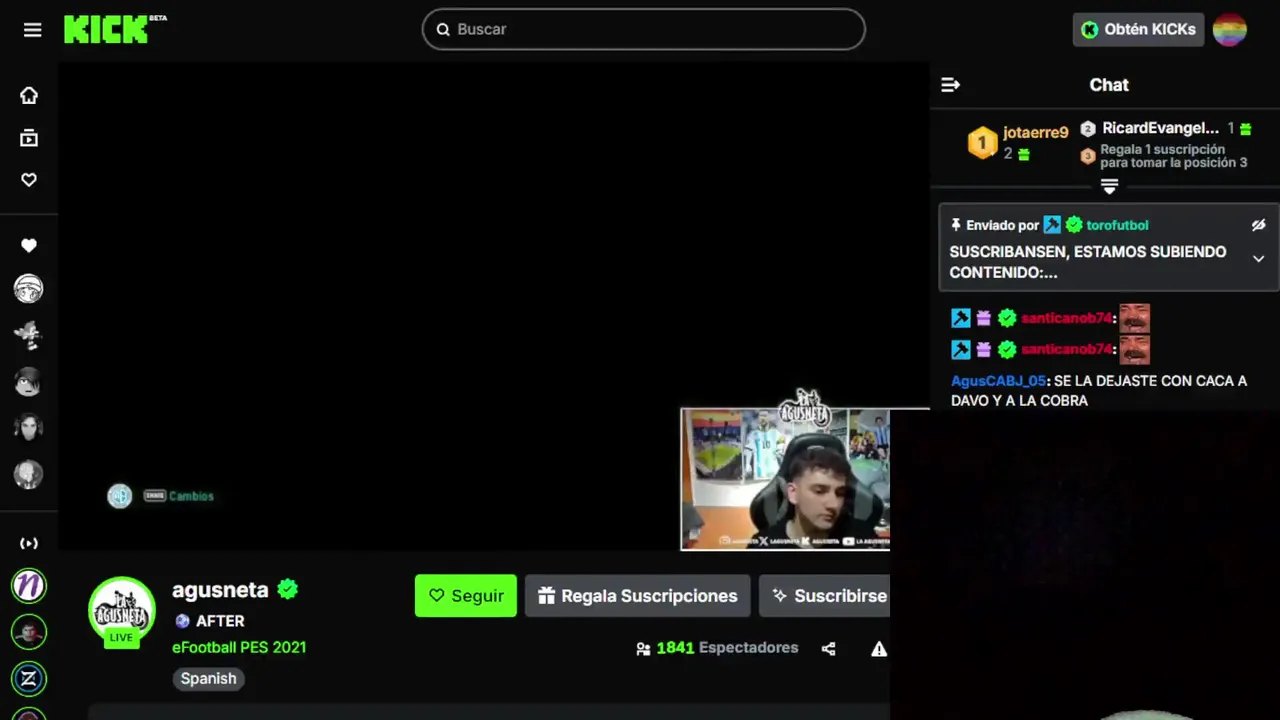This screenshot has width=1280, height=720.
Task: Click the Obtén KICKs button
Action: [1138, 29]
